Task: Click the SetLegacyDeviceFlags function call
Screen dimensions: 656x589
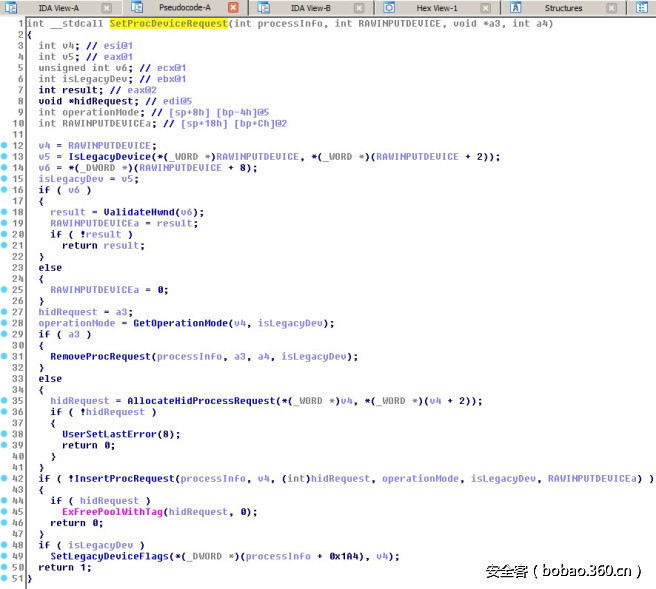Action: click(x=110, y=556)
